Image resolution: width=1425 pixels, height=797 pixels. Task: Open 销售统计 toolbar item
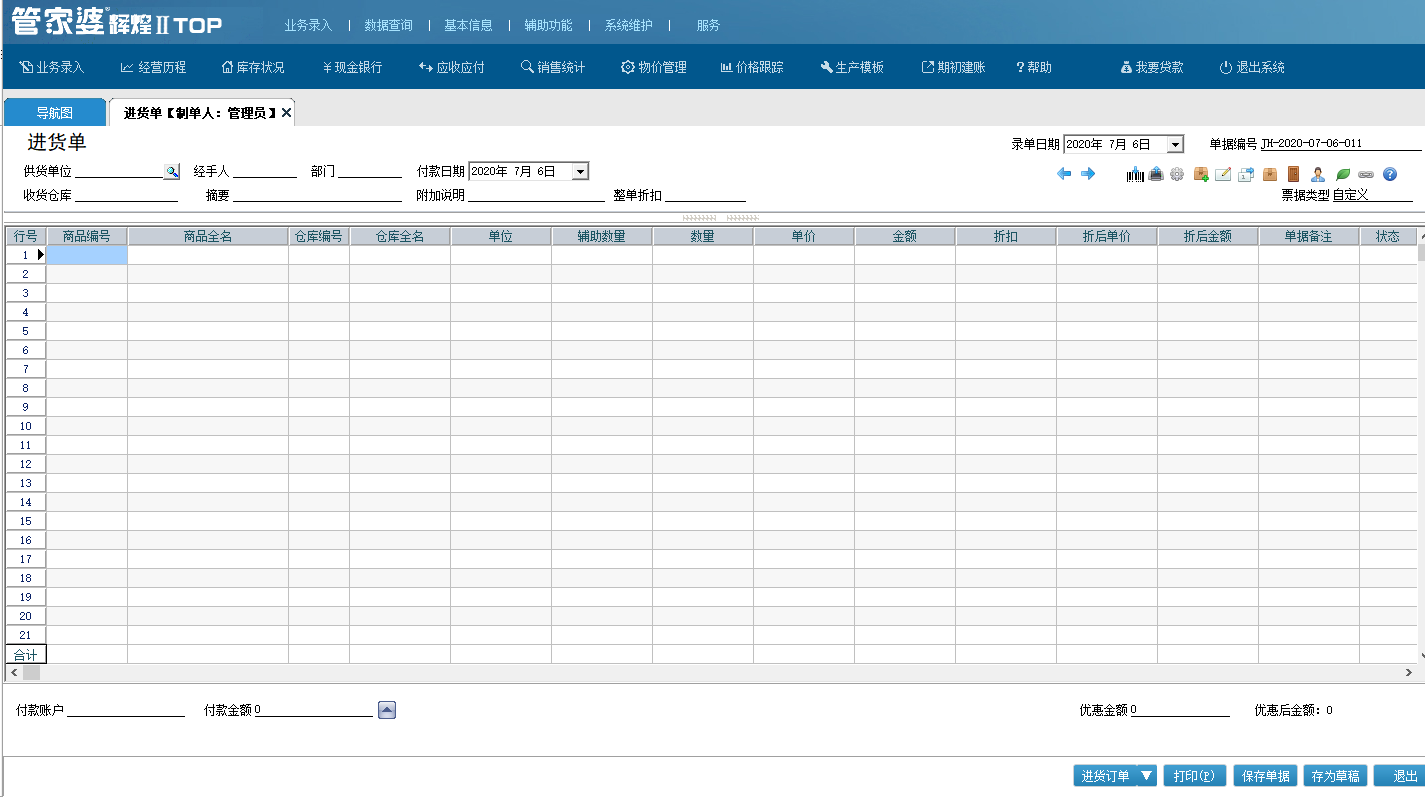pos(553,68)
